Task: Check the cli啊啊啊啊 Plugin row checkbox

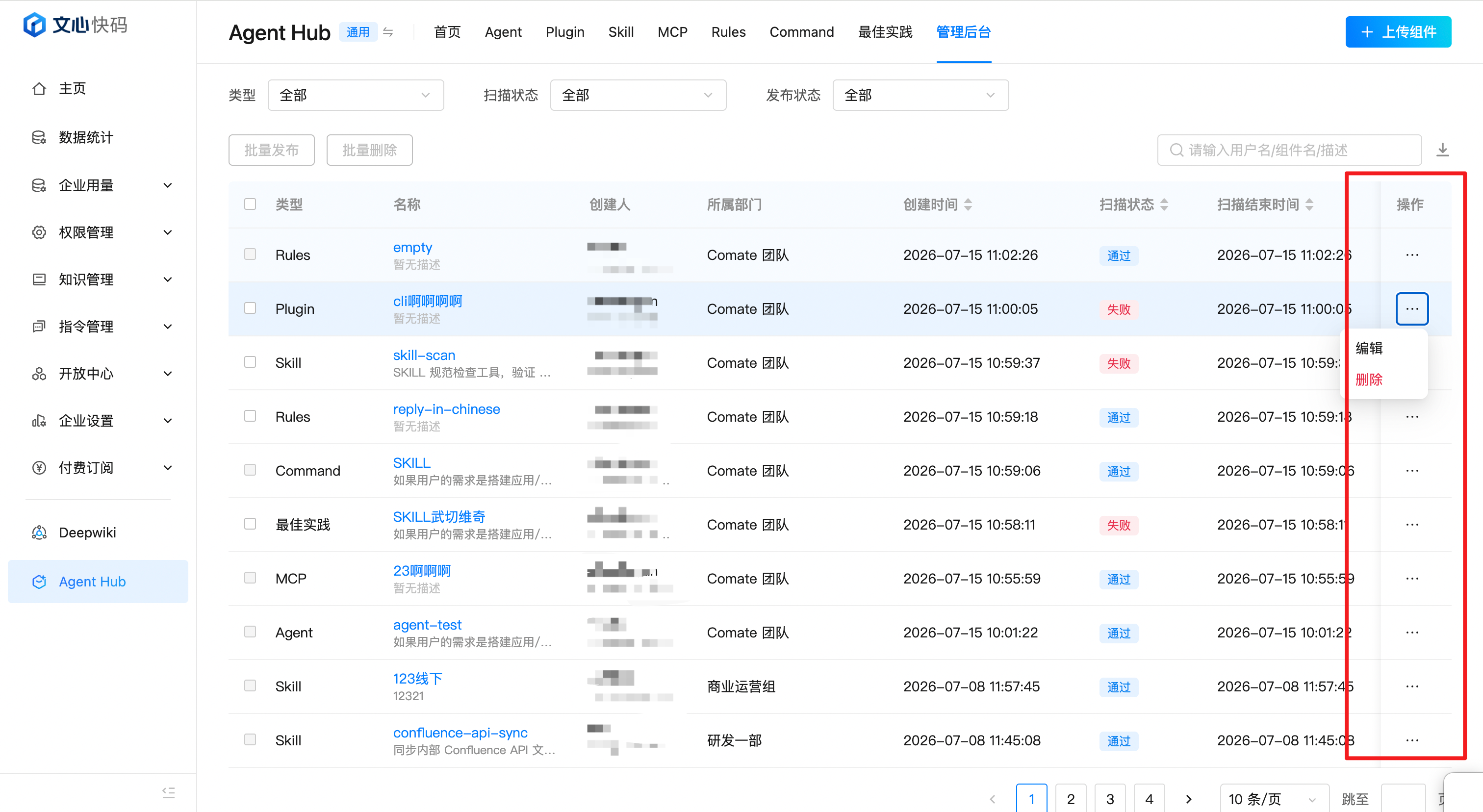Action: click(250, 308)
